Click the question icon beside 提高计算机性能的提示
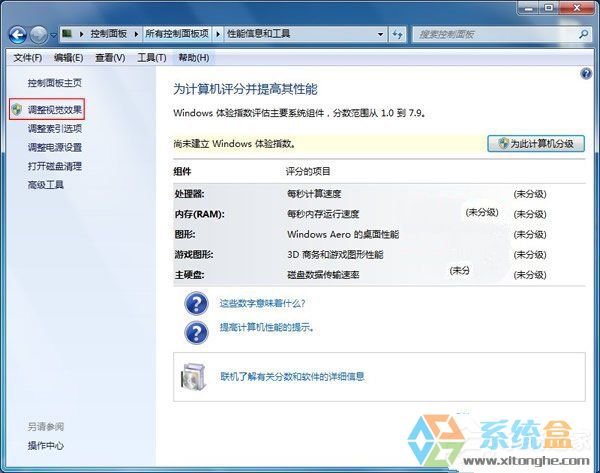 196,333
